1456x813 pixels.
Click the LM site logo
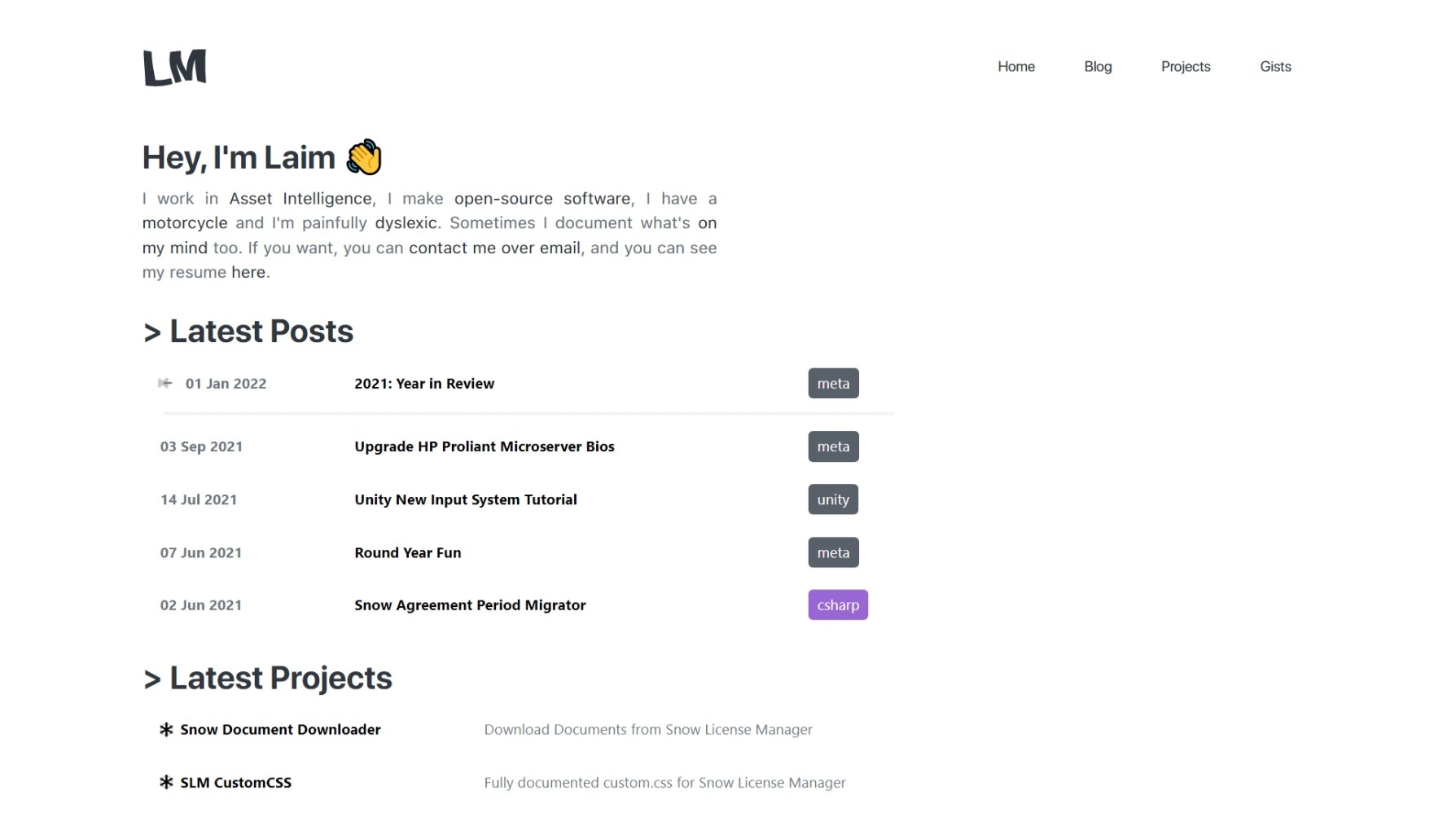point(174,68)
